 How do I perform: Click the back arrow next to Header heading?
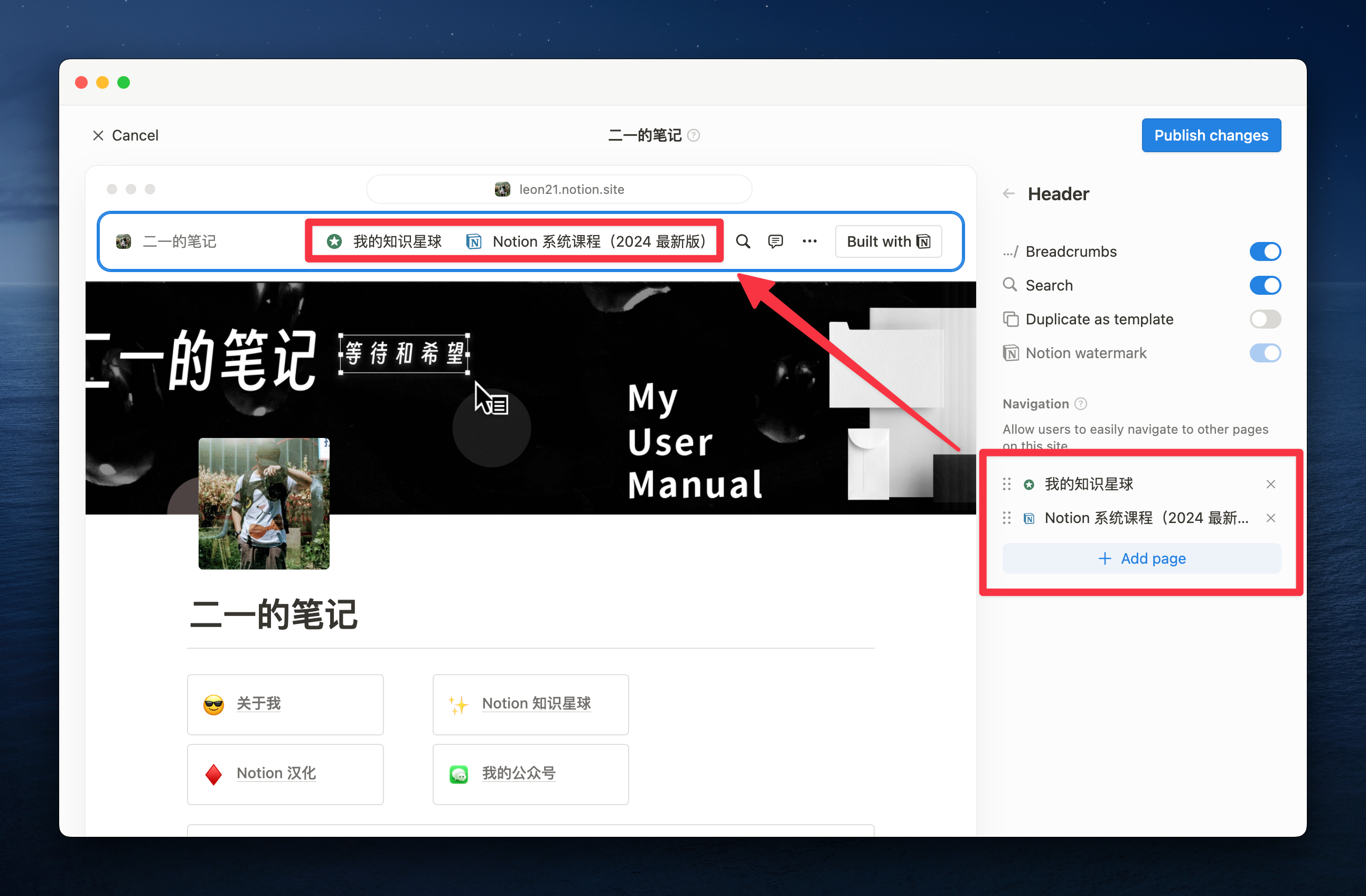[x=1008, y=193]
